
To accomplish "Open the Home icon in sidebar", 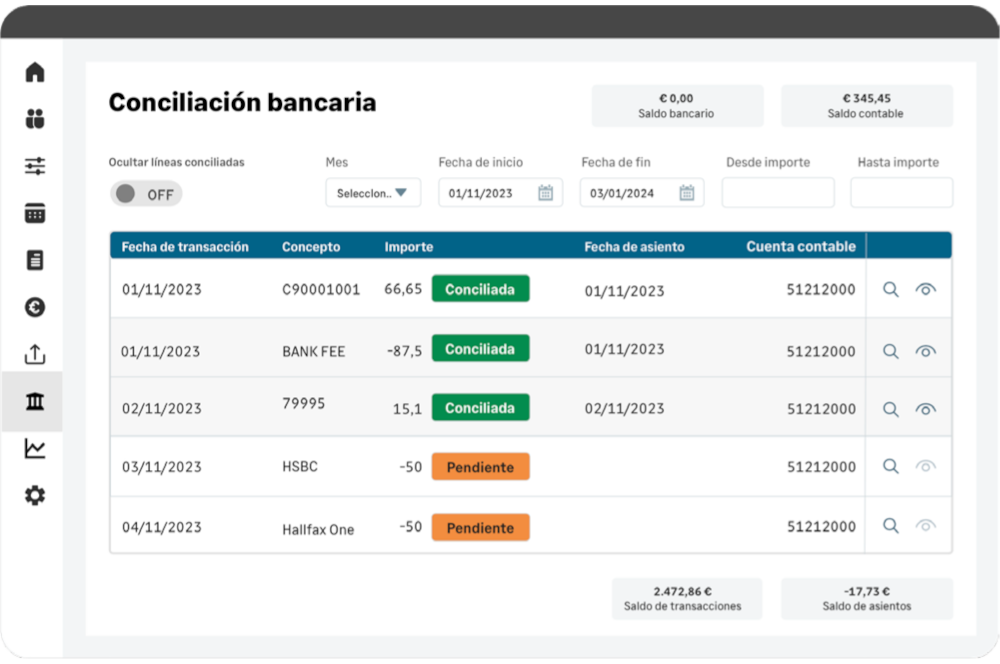I will click(x=35, y=72).
